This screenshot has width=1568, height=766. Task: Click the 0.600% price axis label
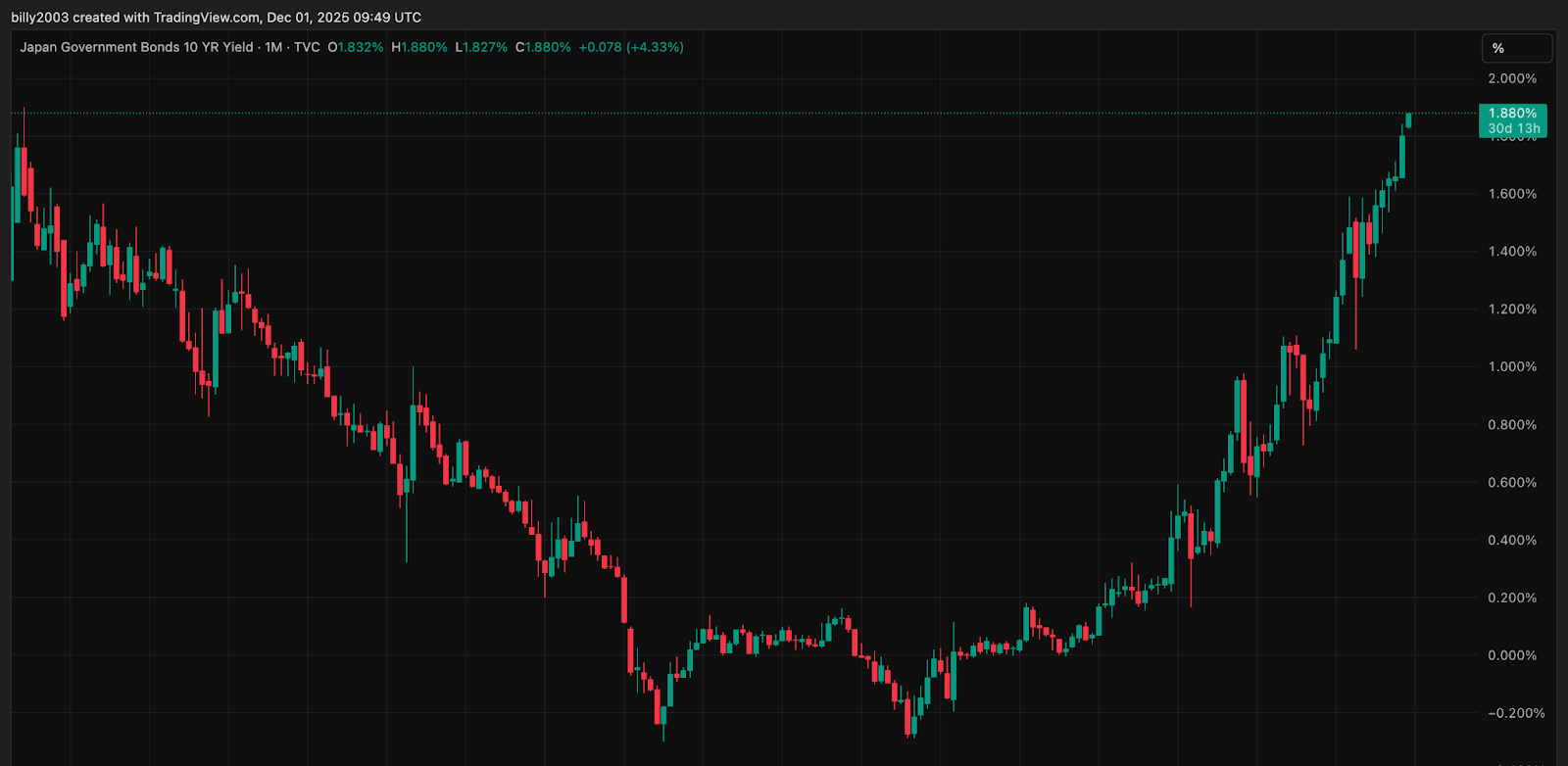click(x=1512, y=483)
